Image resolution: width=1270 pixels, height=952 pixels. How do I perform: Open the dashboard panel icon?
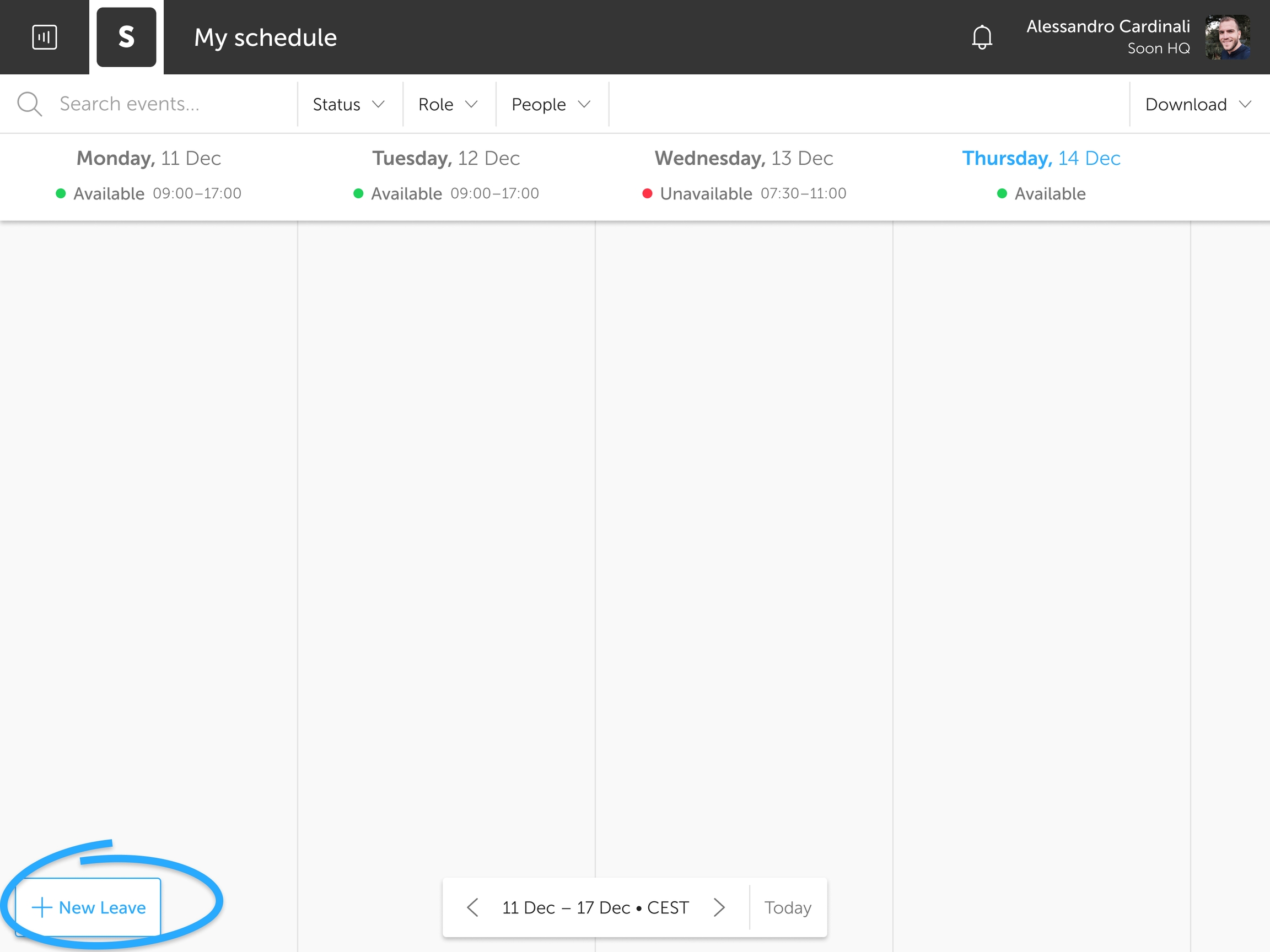tap(44, 37)
